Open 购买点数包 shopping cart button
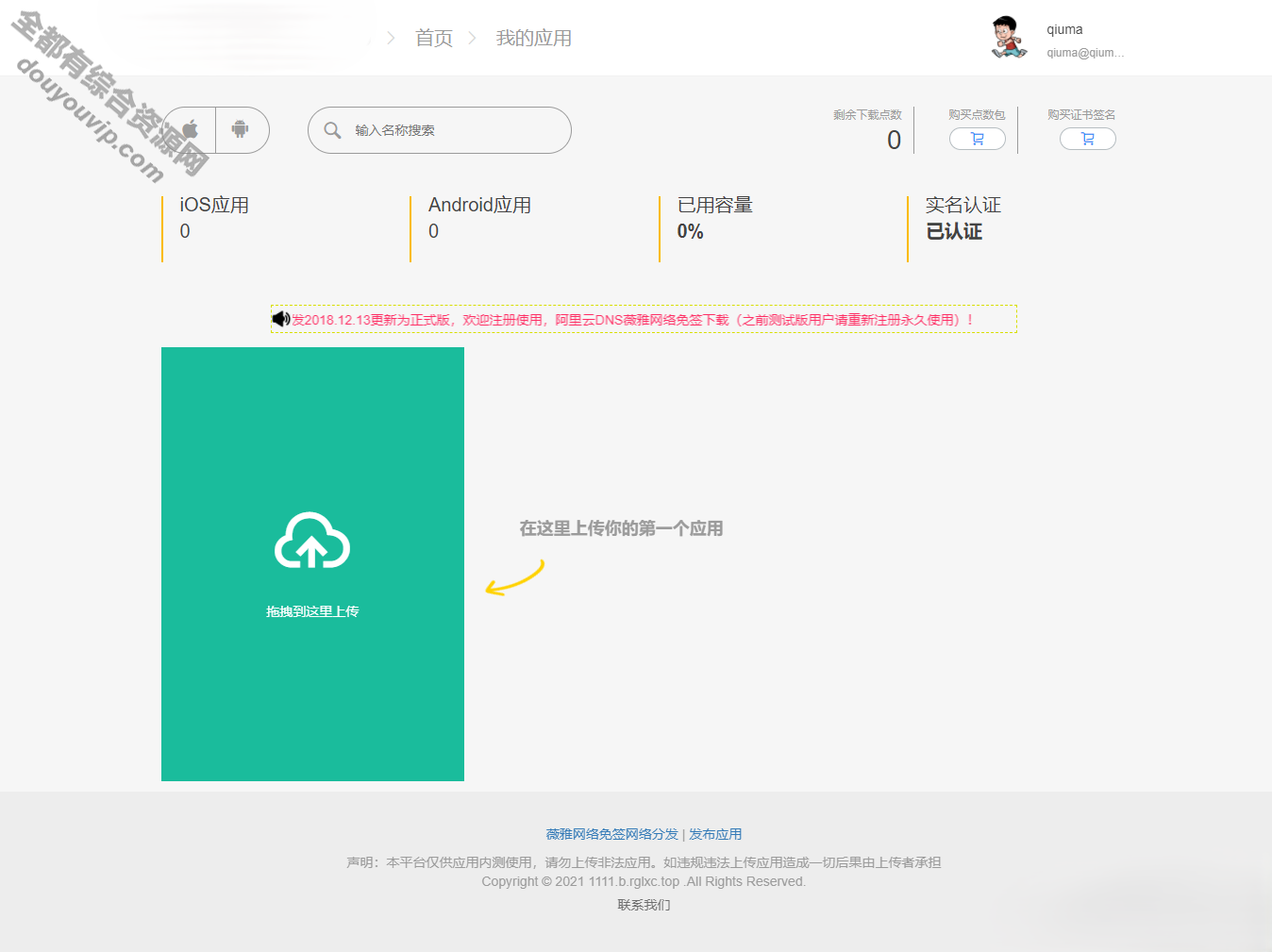This screenshot has width=1272, height=952. [977, 139]
